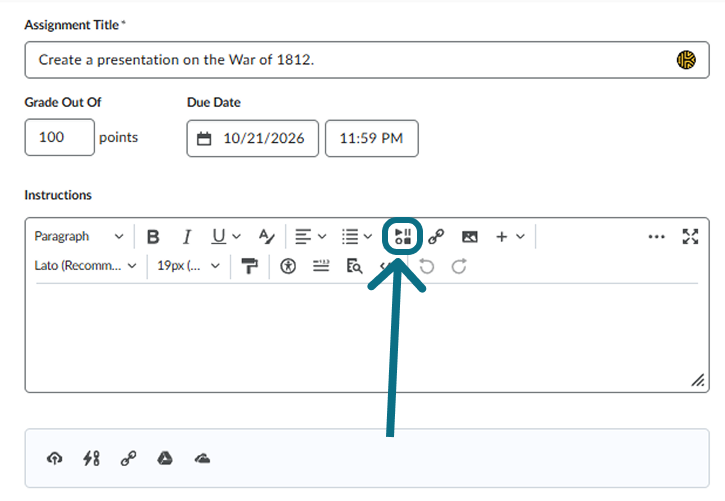725x501 pixels.
Task: Select the Format Painter tool
Action: click(x=250, y=266)
